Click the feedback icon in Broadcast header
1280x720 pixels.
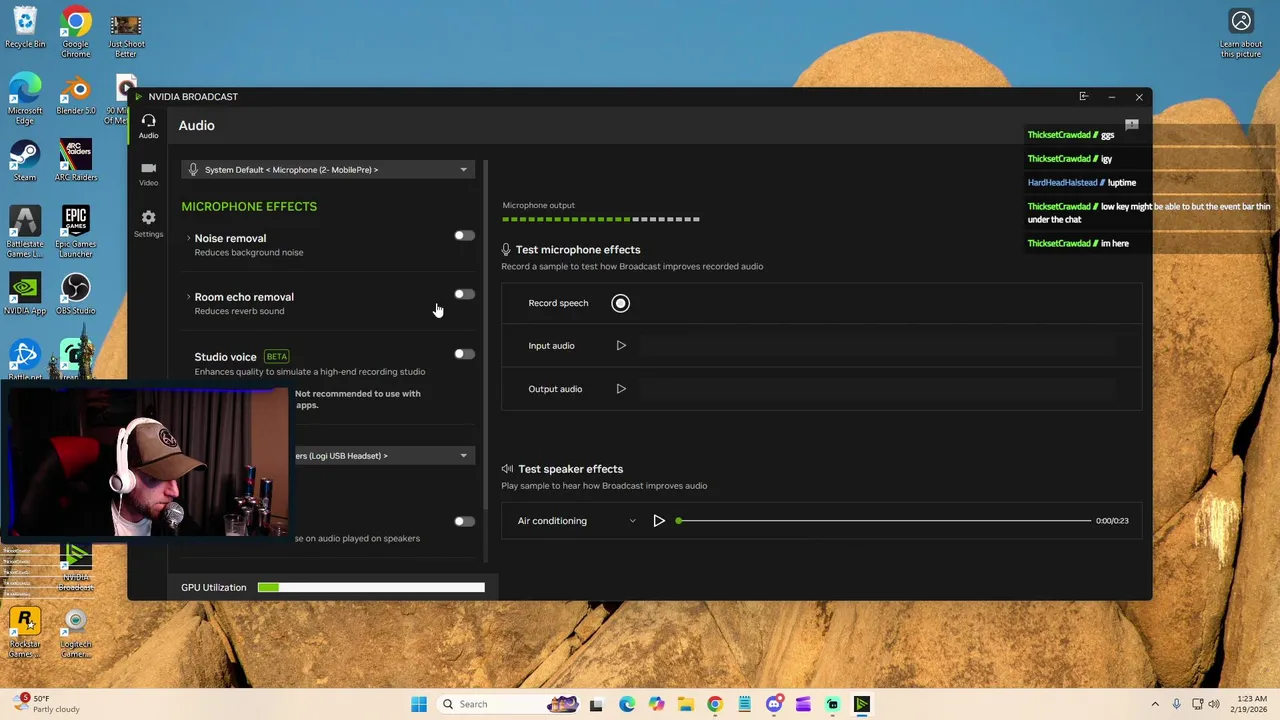(1132, 125)
